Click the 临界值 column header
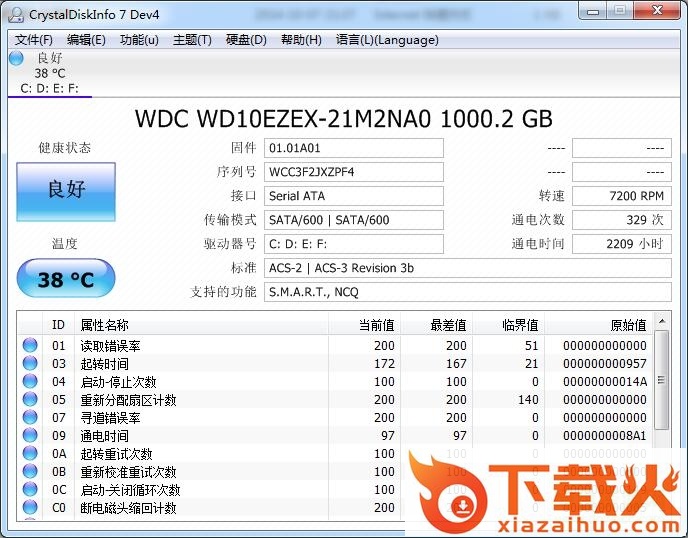This screenshot has width=688, height=538. tap(509, 325)
